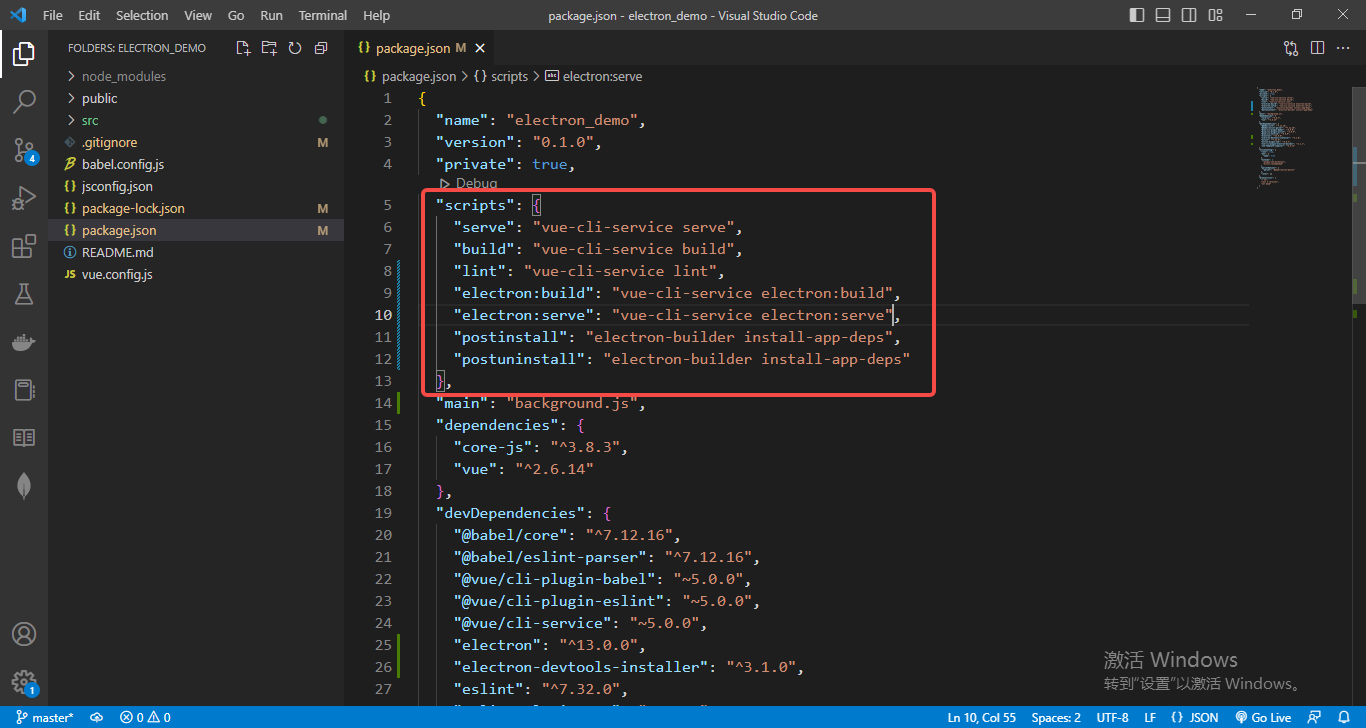
Task: Open the scripts breadcrumb dropdown
Action: [x=501, y=76]
